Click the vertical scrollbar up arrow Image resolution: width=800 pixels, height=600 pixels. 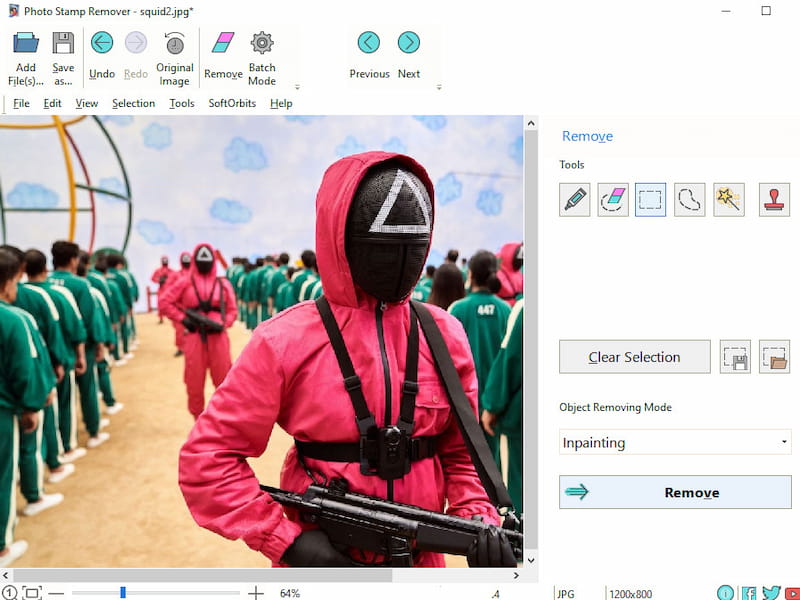531,123
